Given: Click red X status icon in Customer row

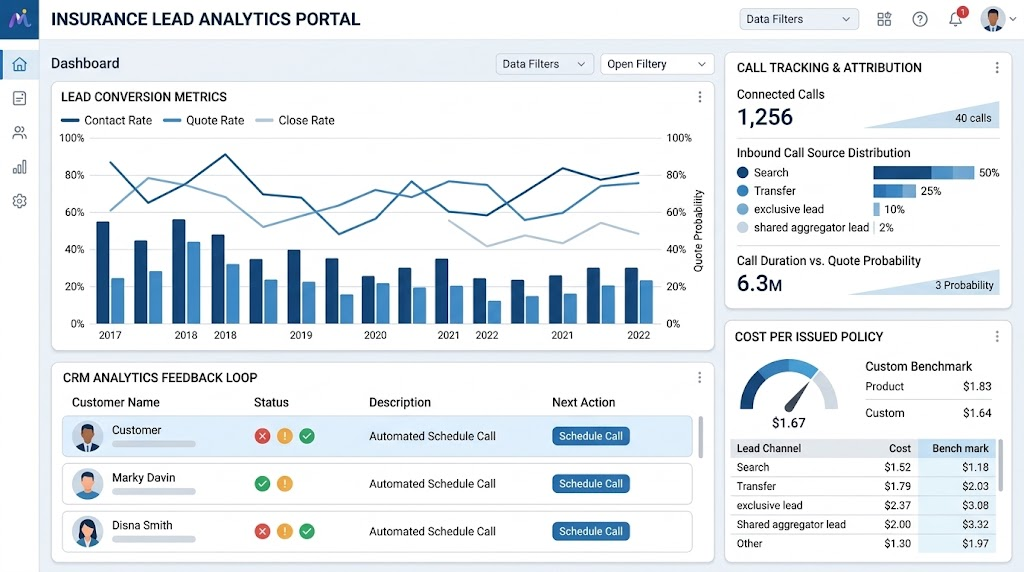Looking at the screenshot, I should [263, 436].
